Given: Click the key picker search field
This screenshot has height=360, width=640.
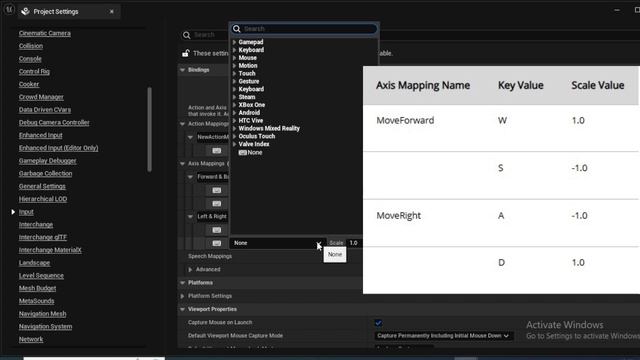Looking at the screenshot, I should tap(304, 29).
